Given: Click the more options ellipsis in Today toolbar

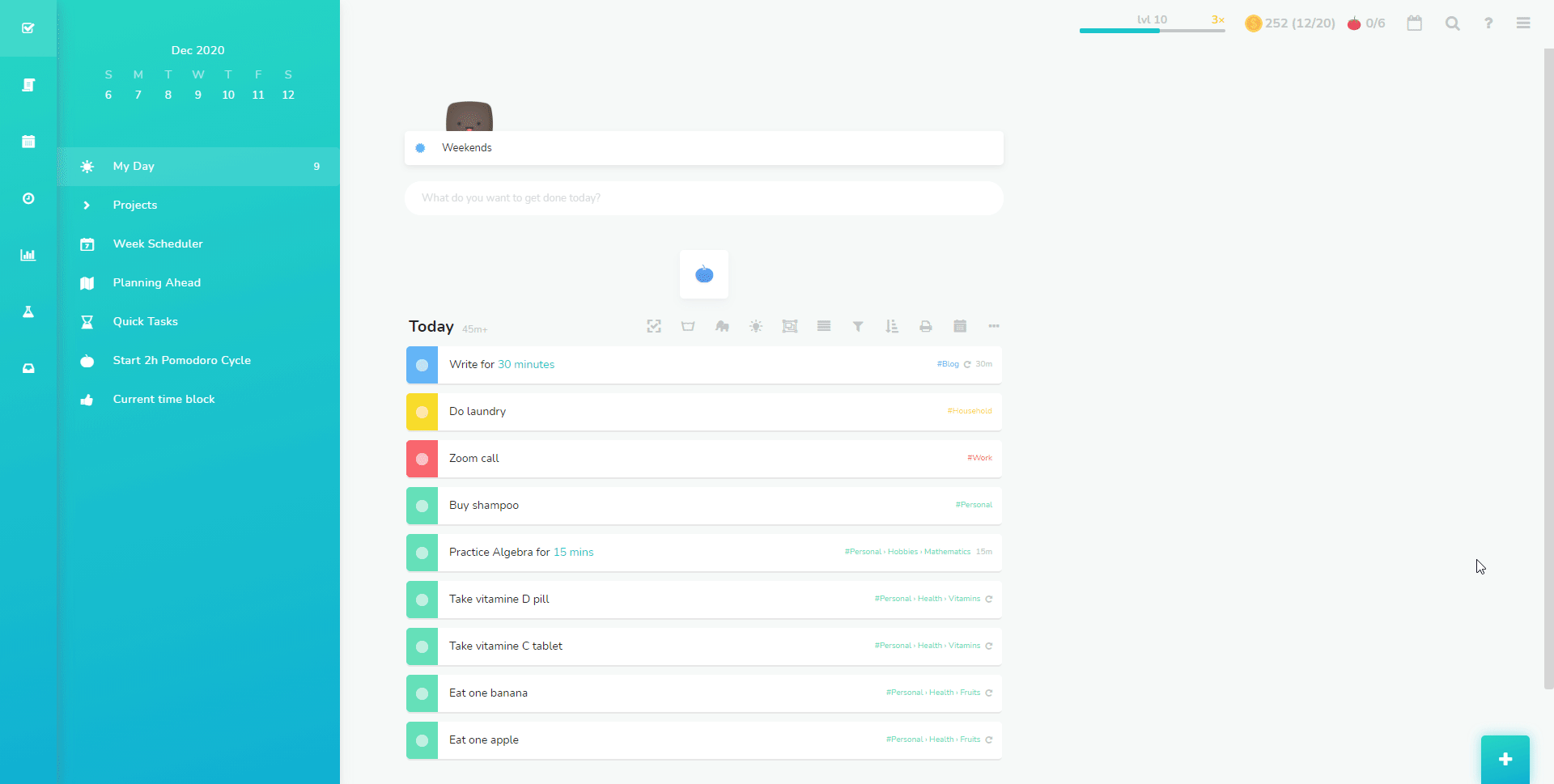Looking at the screenshot, I should point(994,326).
